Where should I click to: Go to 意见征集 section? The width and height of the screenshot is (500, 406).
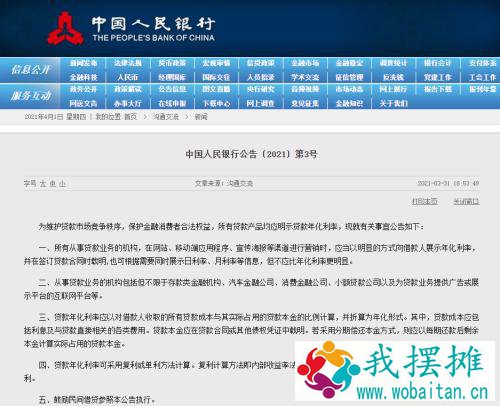point(305,104)
